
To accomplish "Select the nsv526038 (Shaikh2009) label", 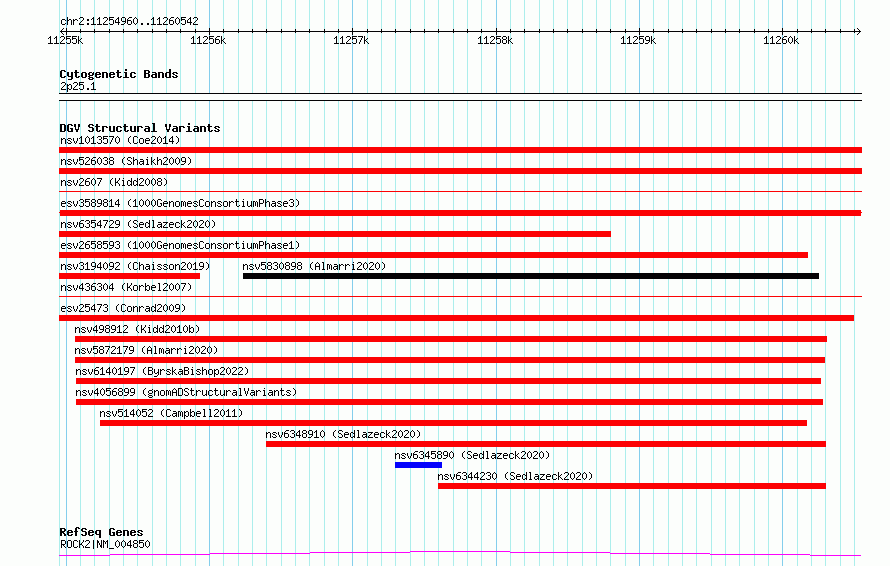I will (126, 161).
